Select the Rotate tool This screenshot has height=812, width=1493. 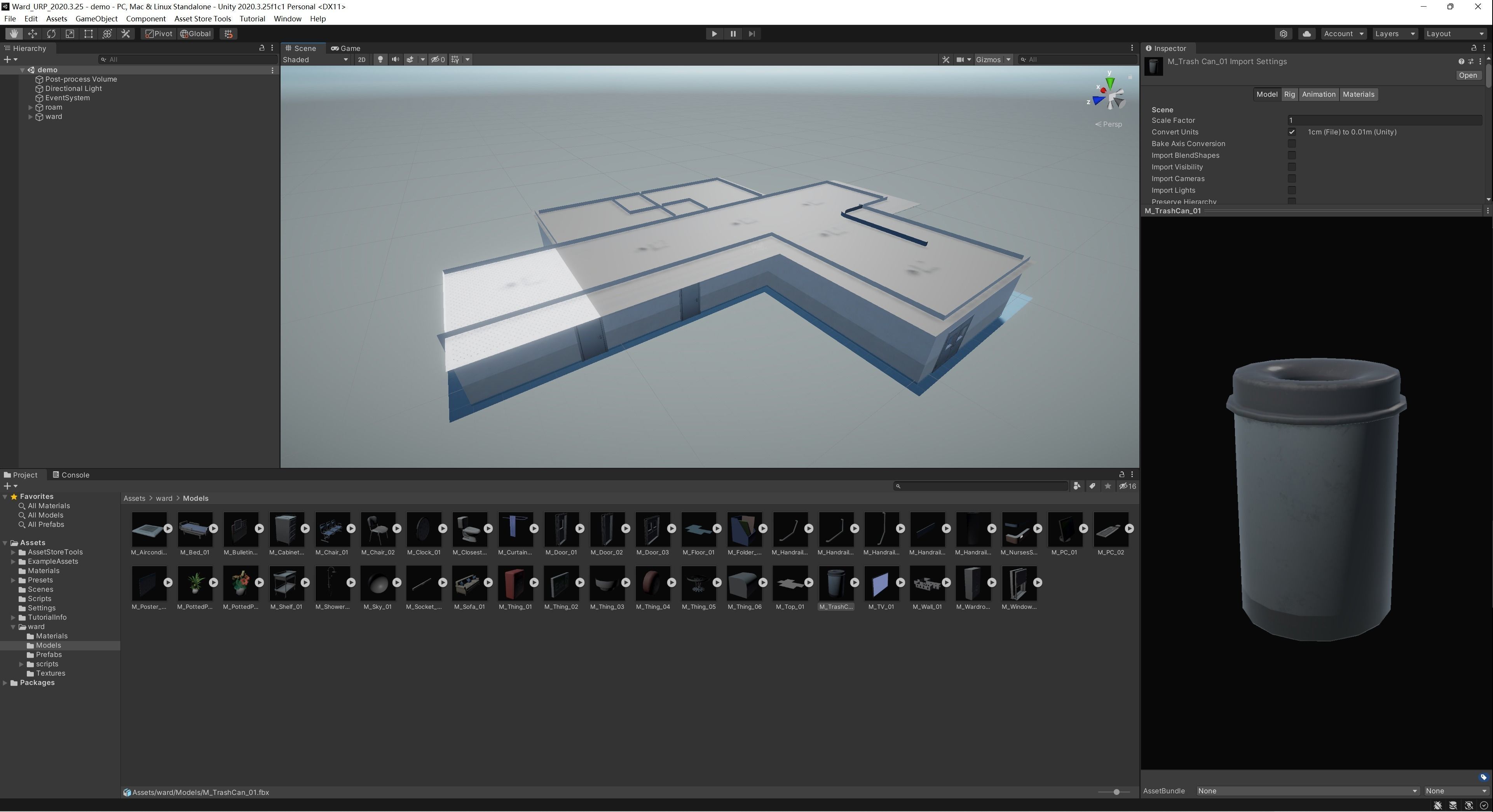pyautogui.click(x=51, y=34)
